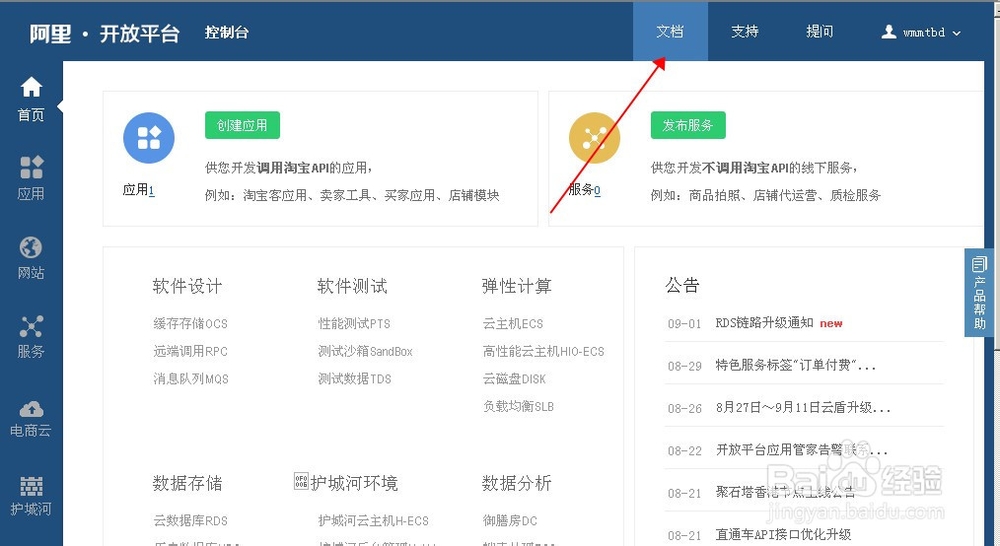
Task: Click the 软件设计 heading
Action: tap(187, 286)
